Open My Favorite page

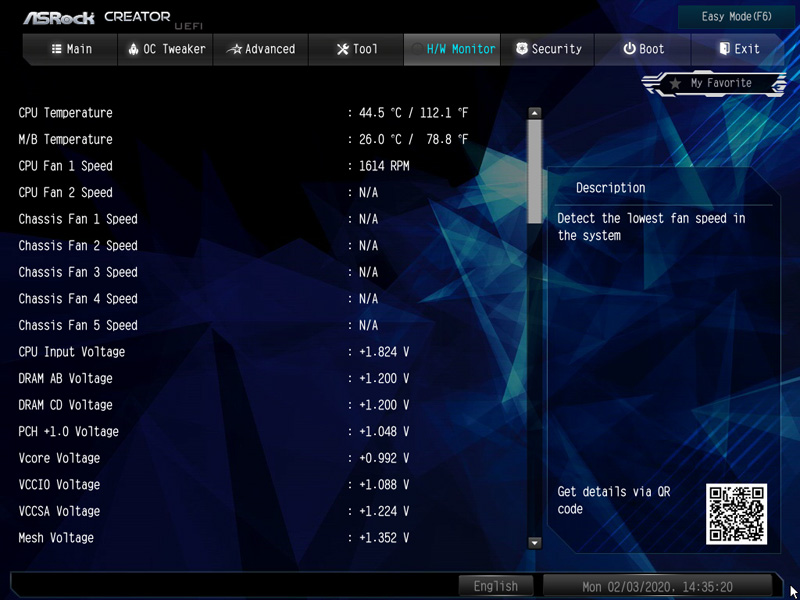pyautogui.click(x=714, y=83)
